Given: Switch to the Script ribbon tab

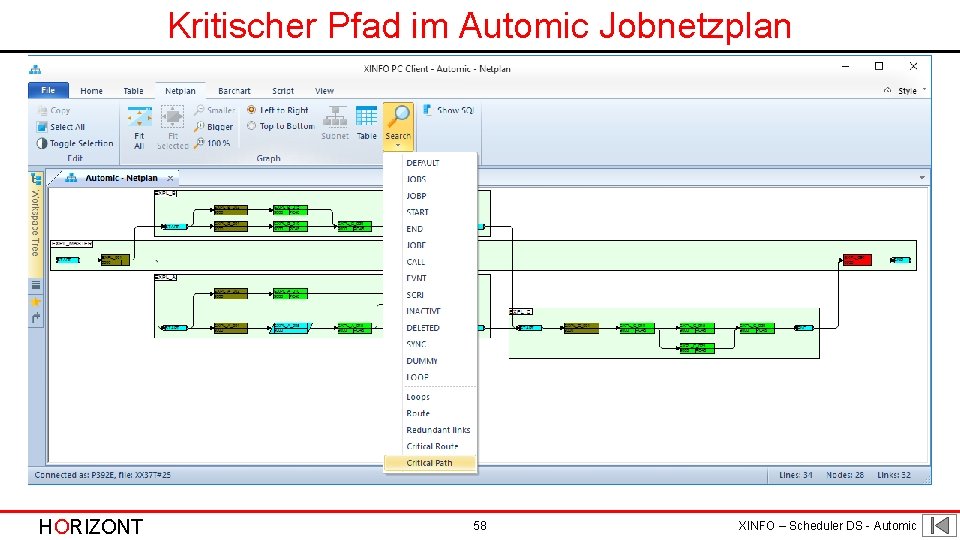Looking at the screenshot, I should click(x=283, y=91).
